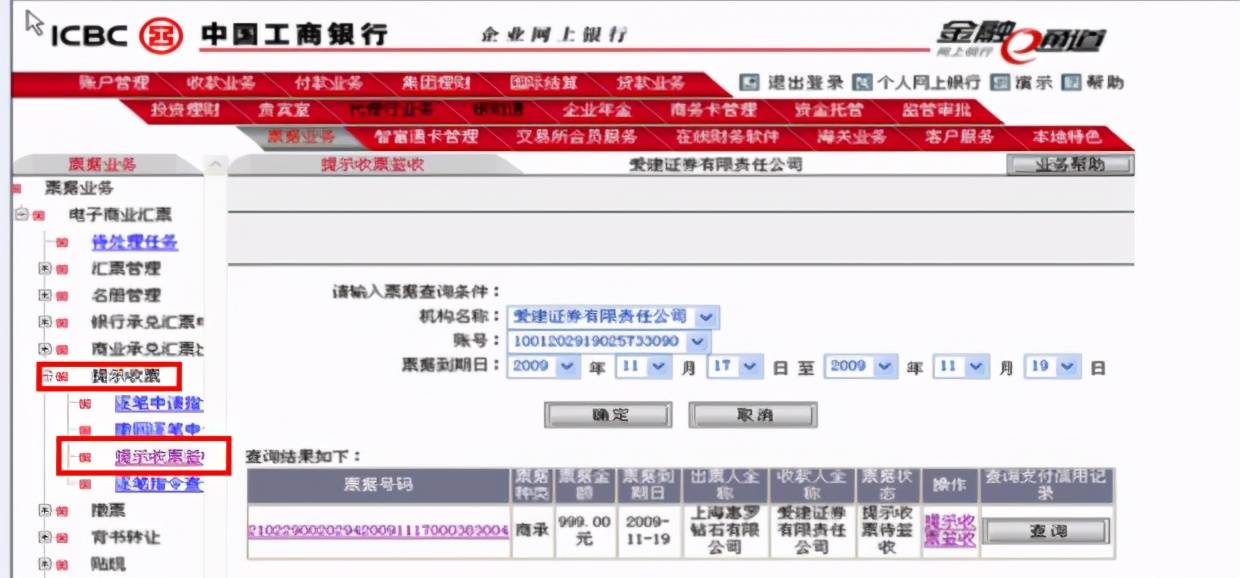Click the 确定 confirm button
This screenshot has height=578, width=1240.
pyautogui.click(x=608, y=415)
